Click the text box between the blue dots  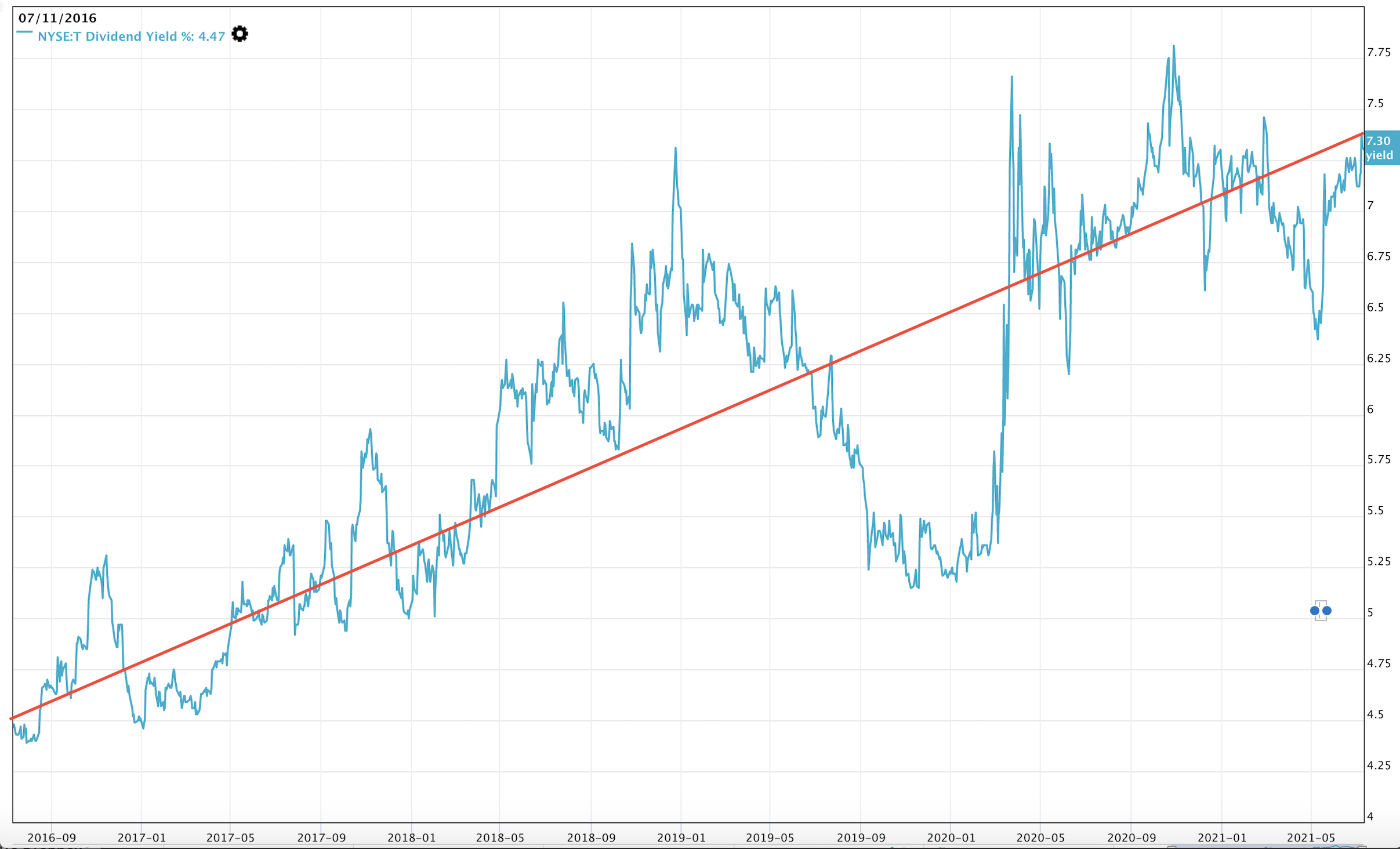1321,611
